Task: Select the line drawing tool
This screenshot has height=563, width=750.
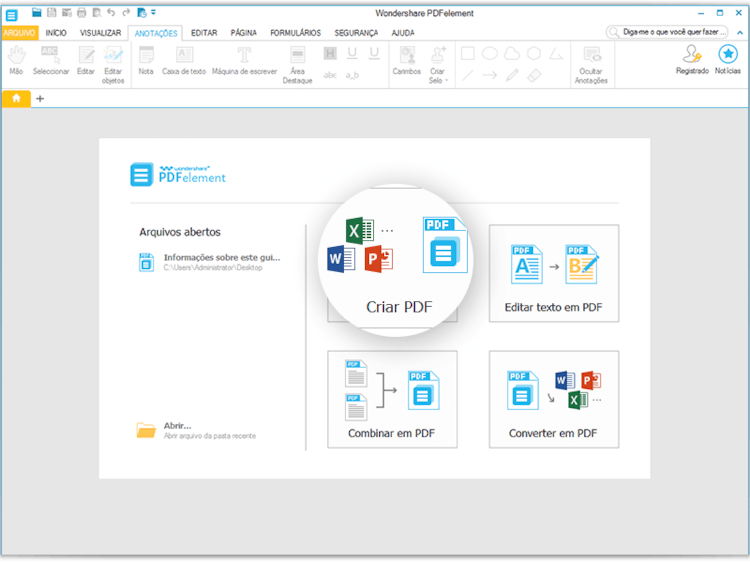Action: (x=468, y=75)
